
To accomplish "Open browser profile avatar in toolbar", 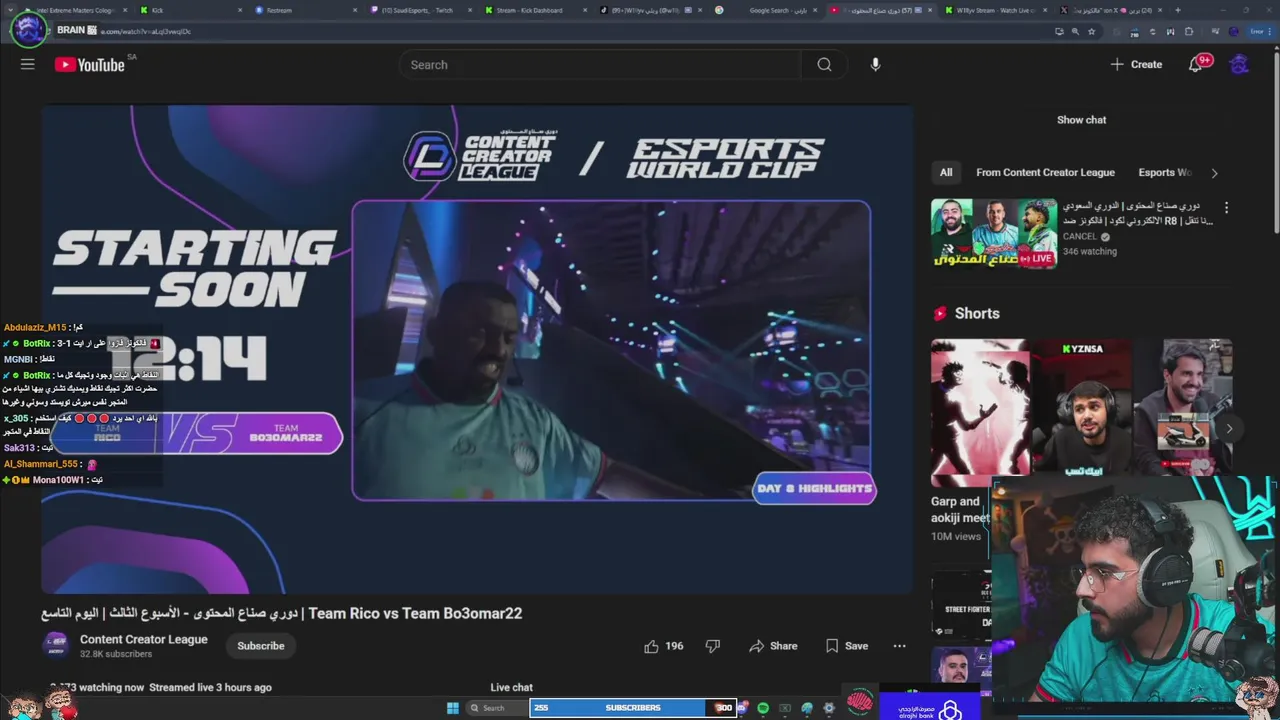I will coord(1234,31).
